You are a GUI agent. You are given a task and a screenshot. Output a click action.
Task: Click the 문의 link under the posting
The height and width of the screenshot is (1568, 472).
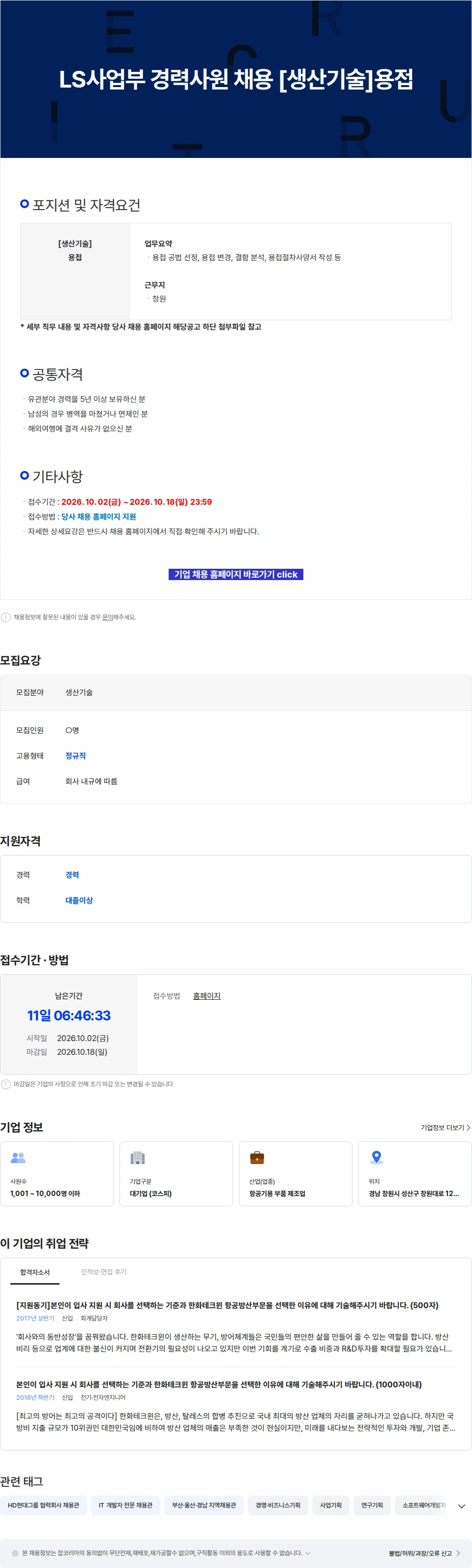pyautogui.click(x=107, y=617)
